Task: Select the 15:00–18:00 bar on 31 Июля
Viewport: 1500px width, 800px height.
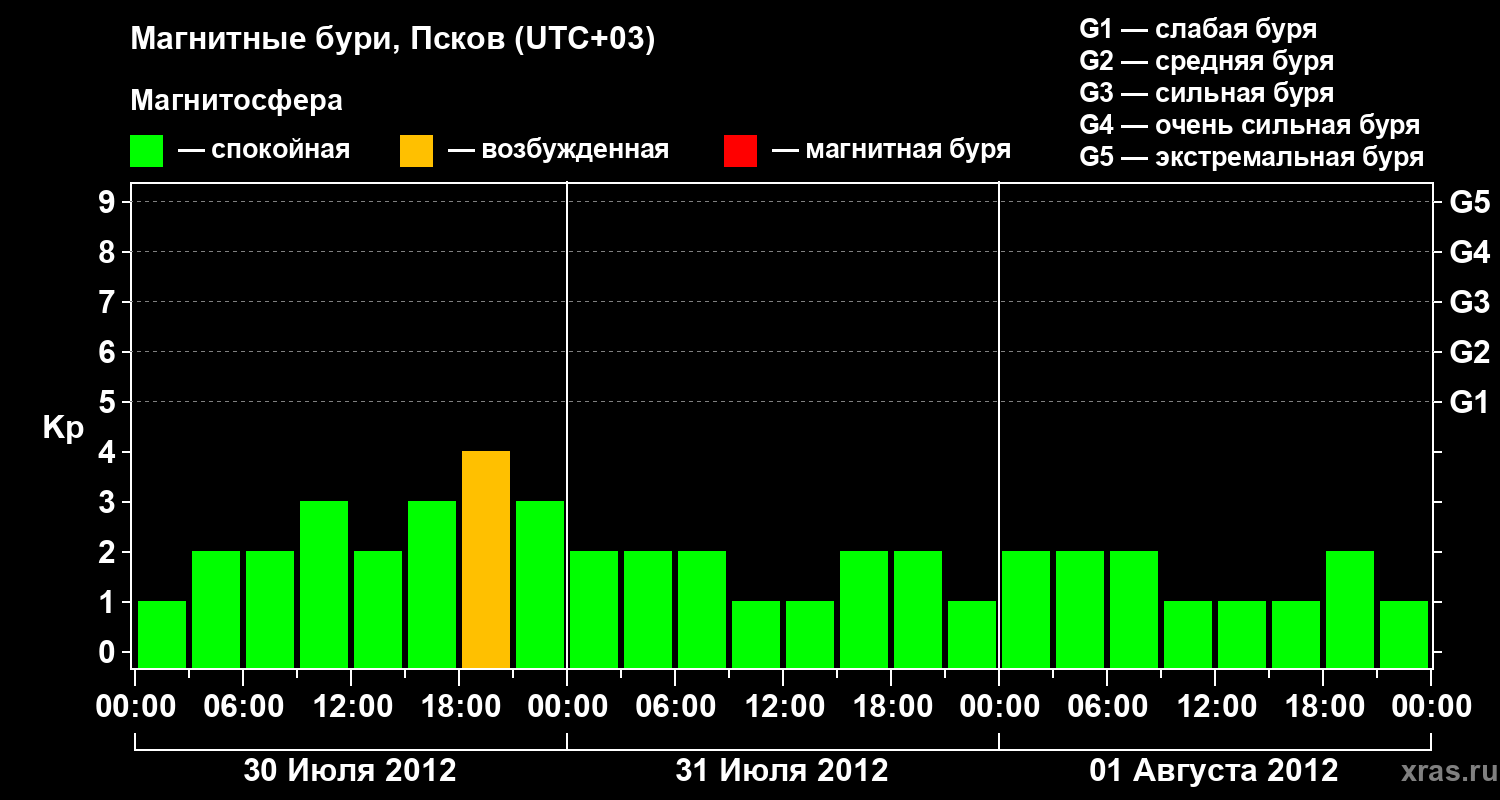Action: [864, 610]
